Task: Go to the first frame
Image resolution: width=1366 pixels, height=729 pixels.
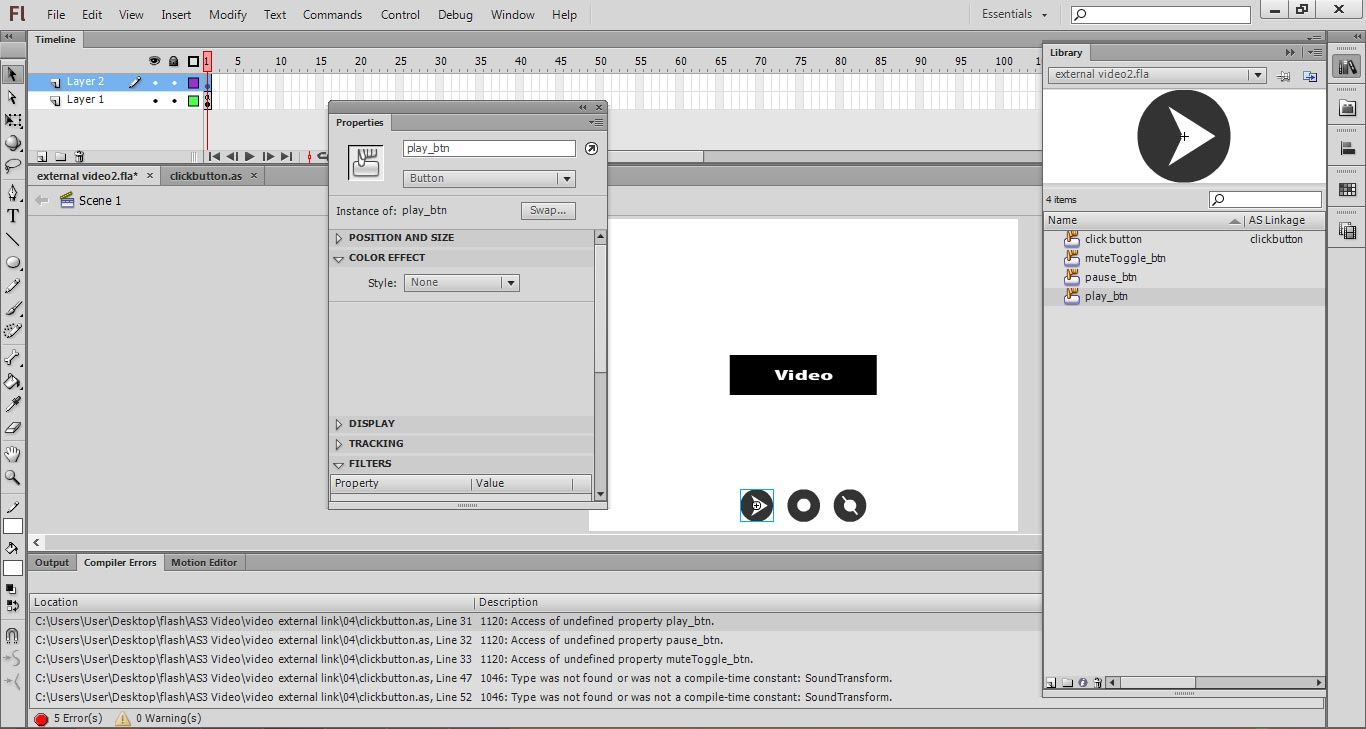Action: (214, 157)
